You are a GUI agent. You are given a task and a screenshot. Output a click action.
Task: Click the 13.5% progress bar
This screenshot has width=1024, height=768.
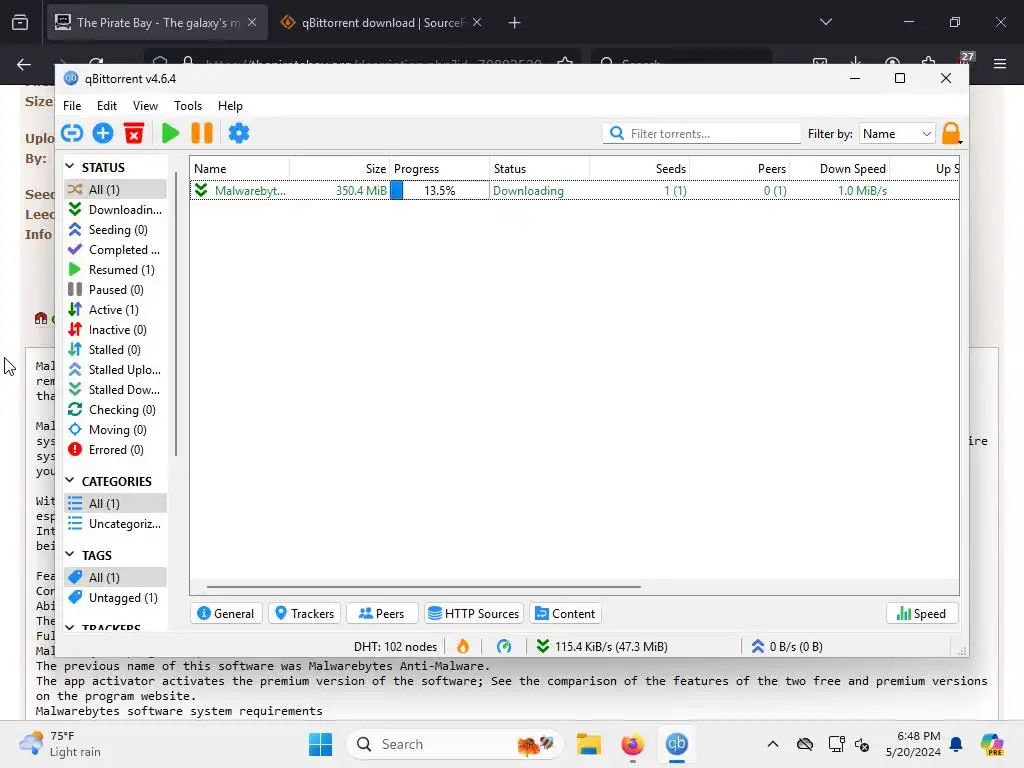(439, 191)
